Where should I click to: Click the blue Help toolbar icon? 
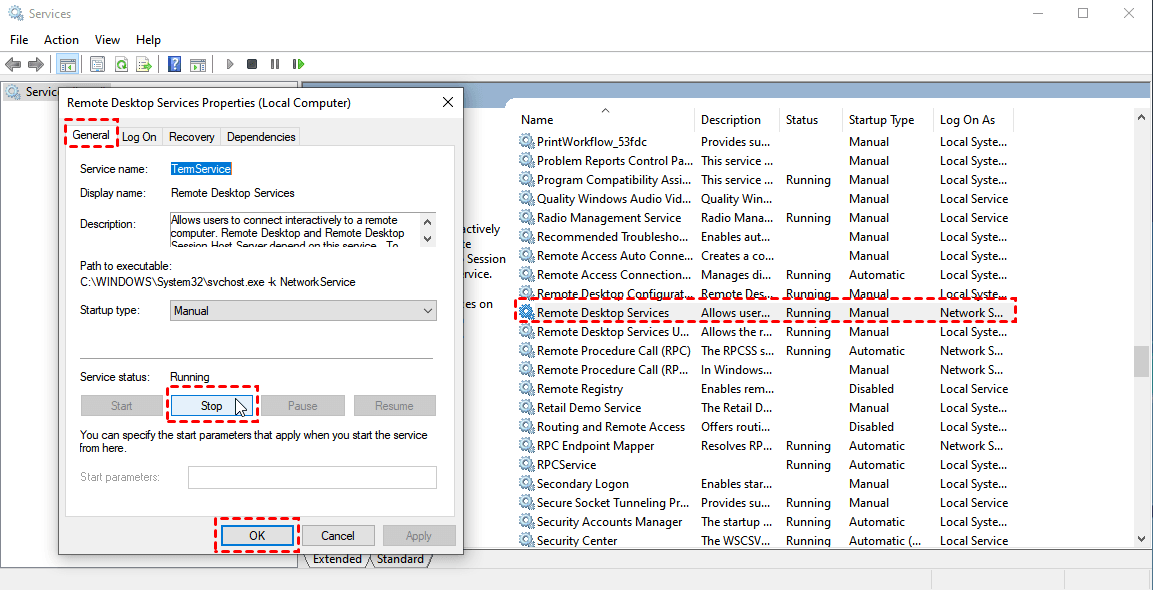pos(174,64)
